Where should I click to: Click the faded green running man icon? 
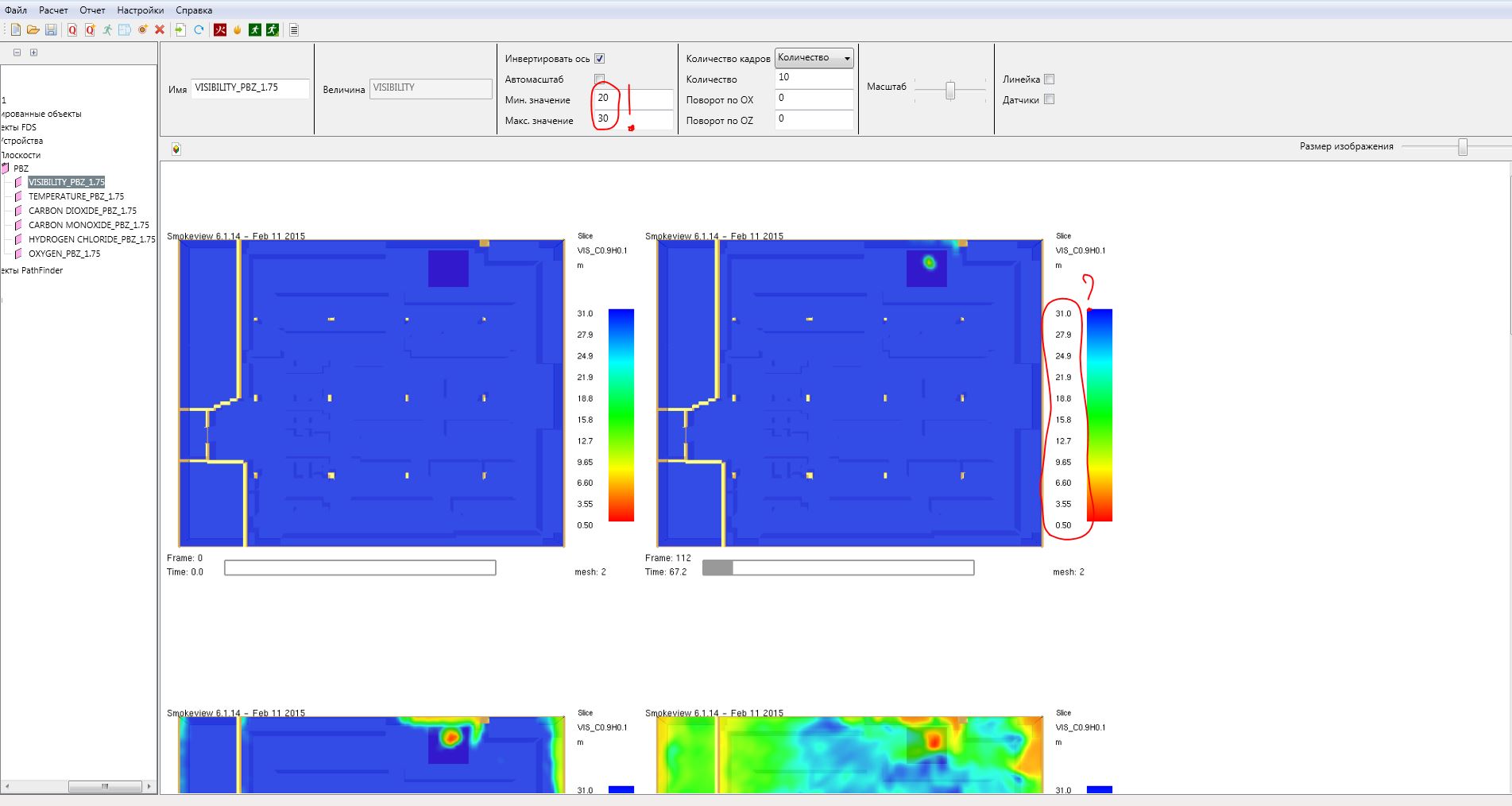[x=107, y=29]
